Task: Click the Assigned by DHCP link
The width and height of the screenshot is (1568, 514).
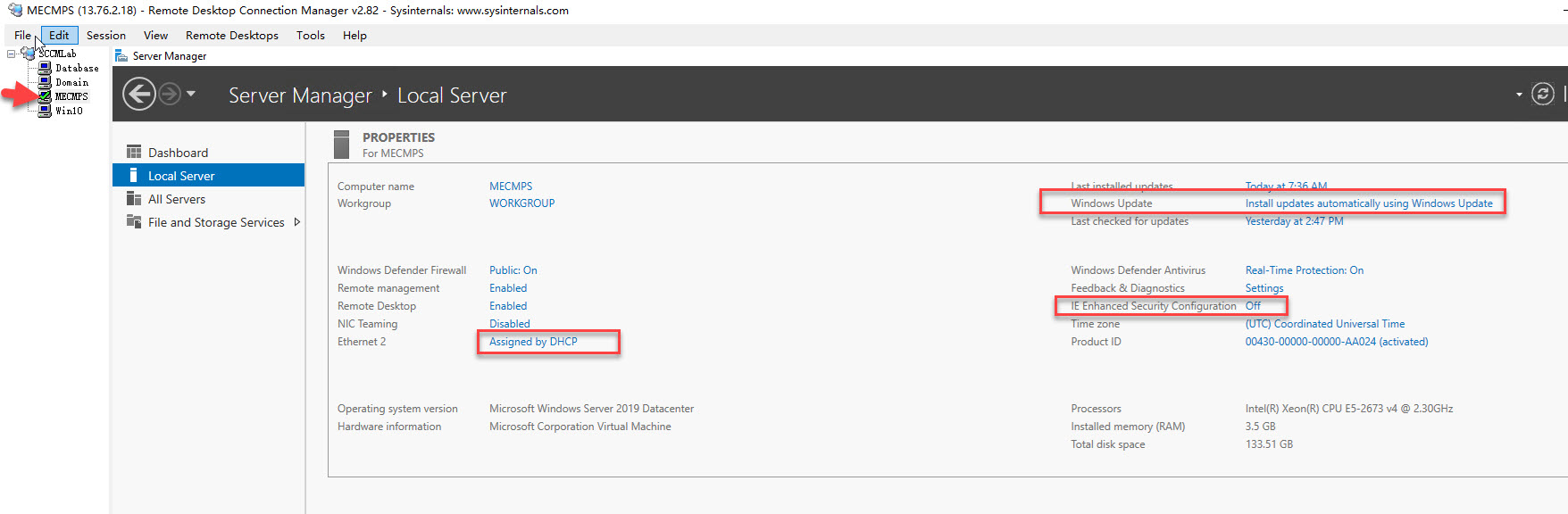Action: [533, 342]
